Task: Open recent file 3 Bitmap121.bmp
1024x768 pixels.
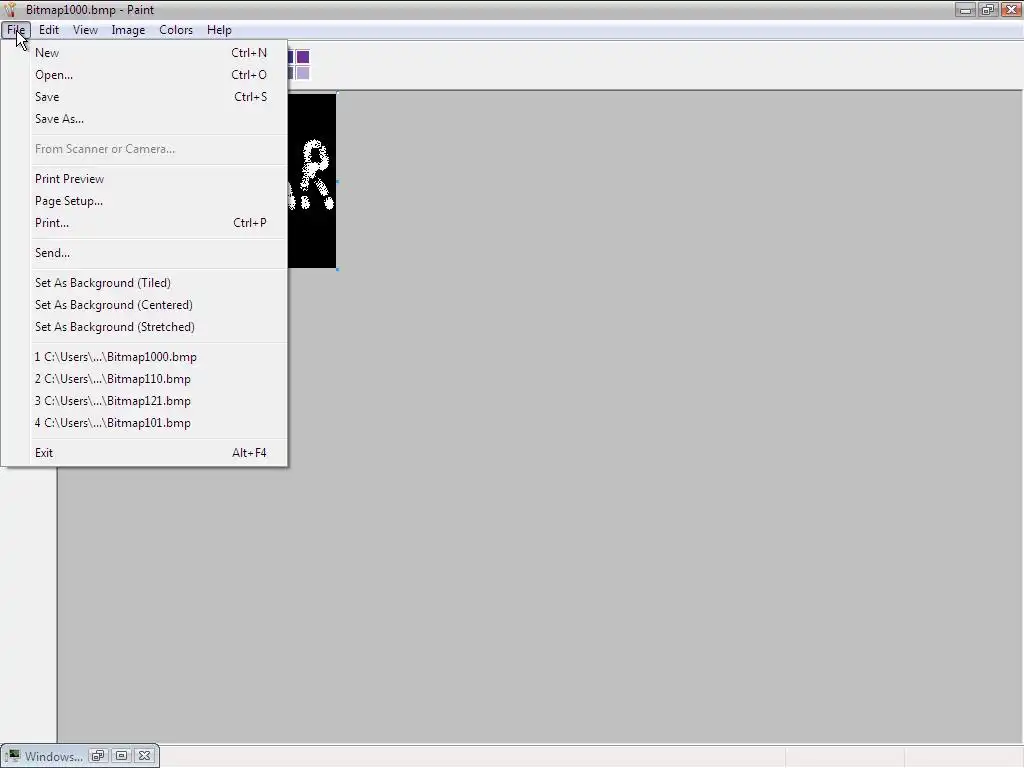Action: pyautogui.click(x=145, y=401)
